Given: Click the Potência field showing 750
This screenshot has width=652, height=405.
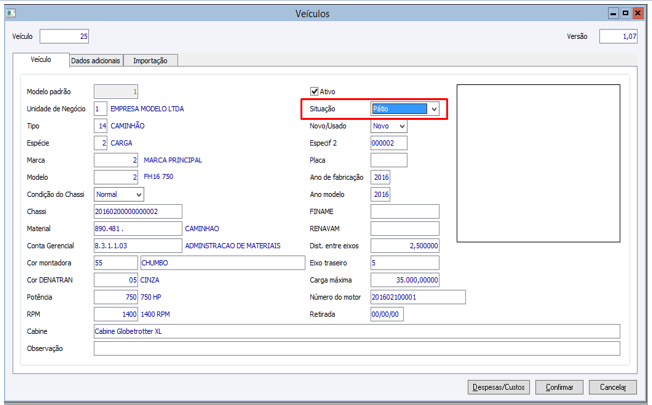Looking at the screenshot, I should pos(116,297).
